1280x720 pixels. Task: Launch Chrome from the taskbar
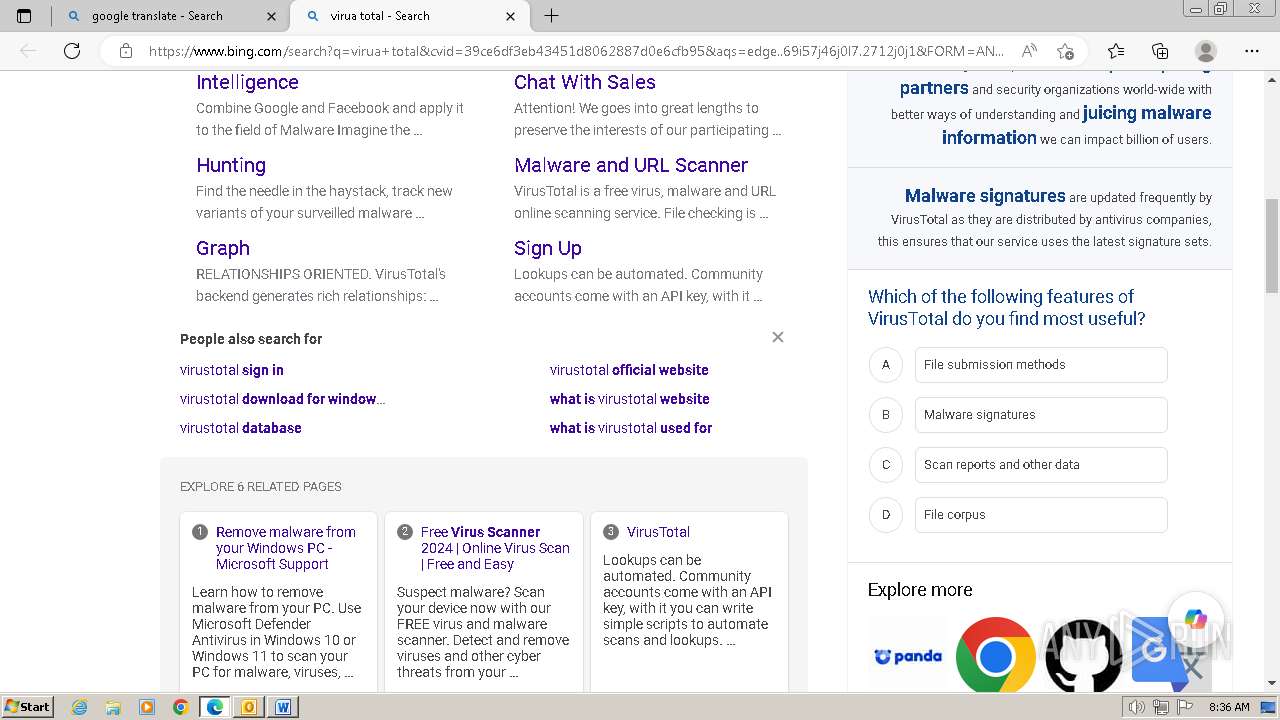click(x=180, y=707)
